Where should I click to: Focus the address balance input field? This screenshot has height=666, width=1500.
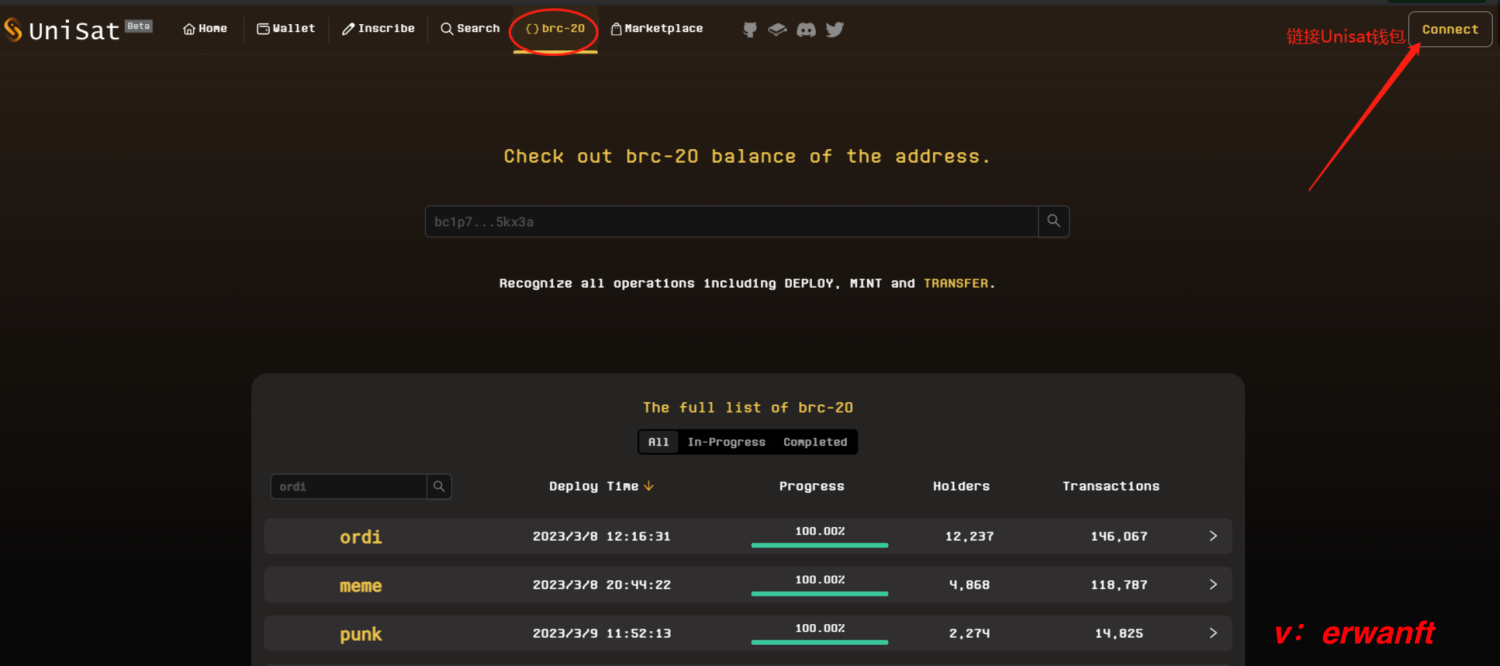(x=731, y=221)
